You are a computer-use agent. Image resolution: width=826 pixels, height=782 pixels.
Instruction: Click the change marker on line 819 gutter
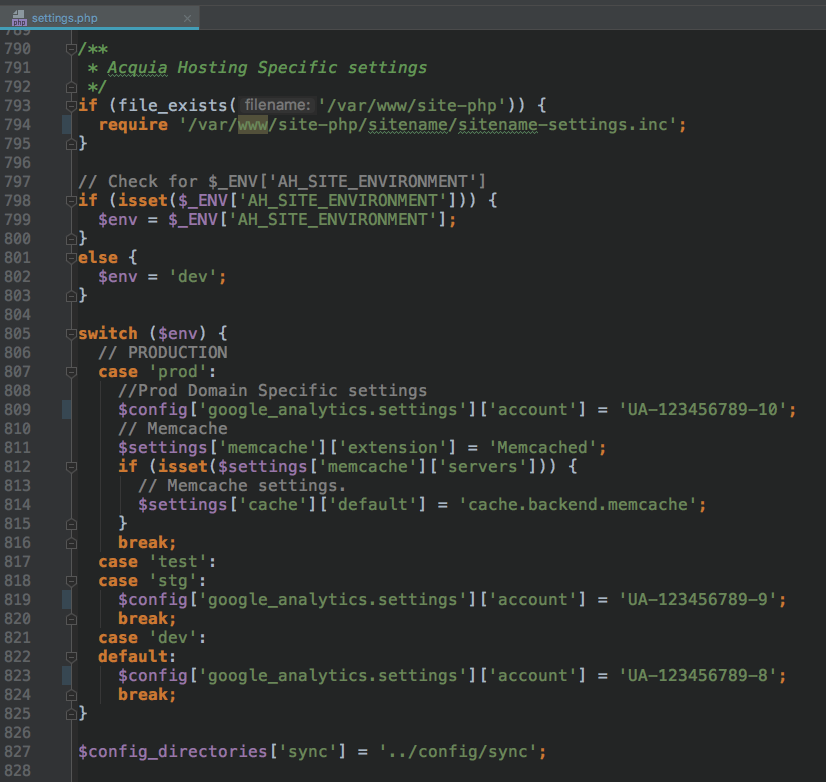(x=66, y=600)
